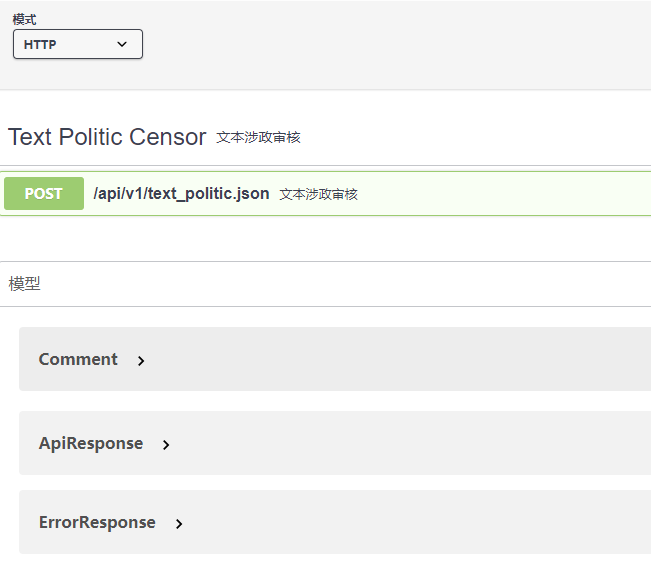The width and height of the screenshot is (651, 561).
Task: Click the chevron next to Comment
Action: pyautogui.click(x=141, y=360)
